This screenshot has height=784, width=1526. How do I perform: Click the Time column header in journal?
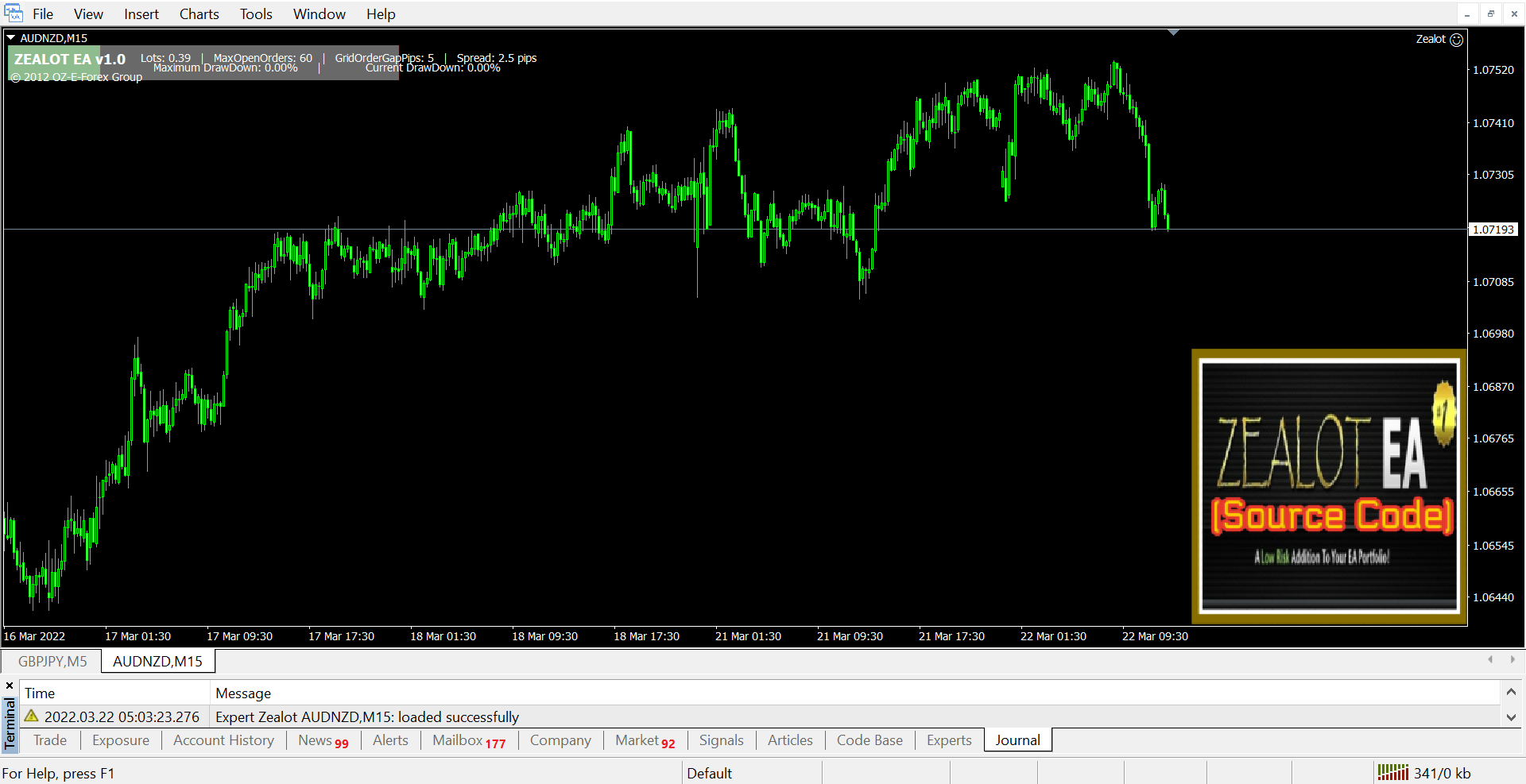click(x=40, y=693)
